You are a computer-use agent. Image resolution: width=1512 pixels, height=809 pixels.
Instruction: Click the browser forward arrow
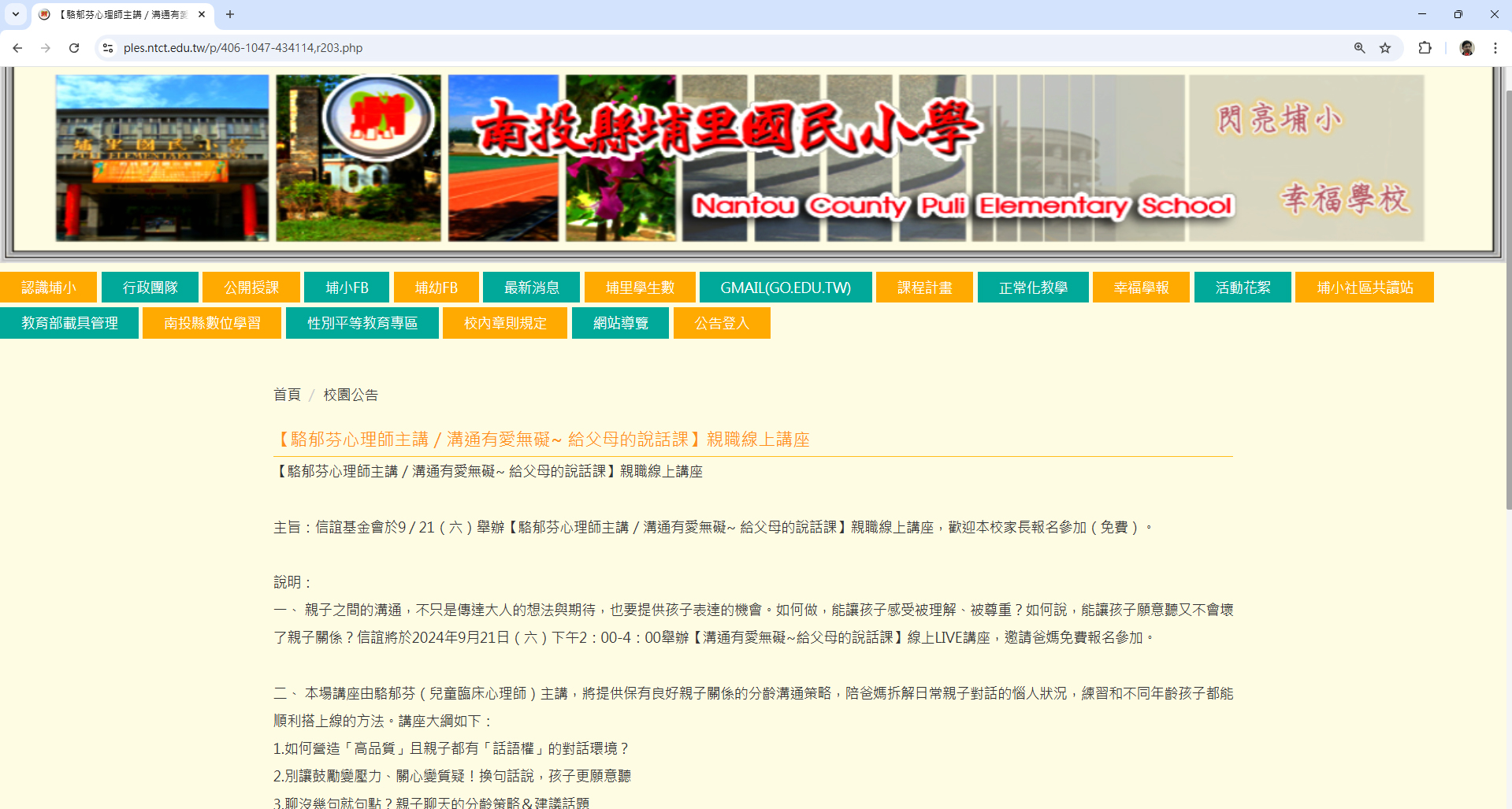pos(46,48)
